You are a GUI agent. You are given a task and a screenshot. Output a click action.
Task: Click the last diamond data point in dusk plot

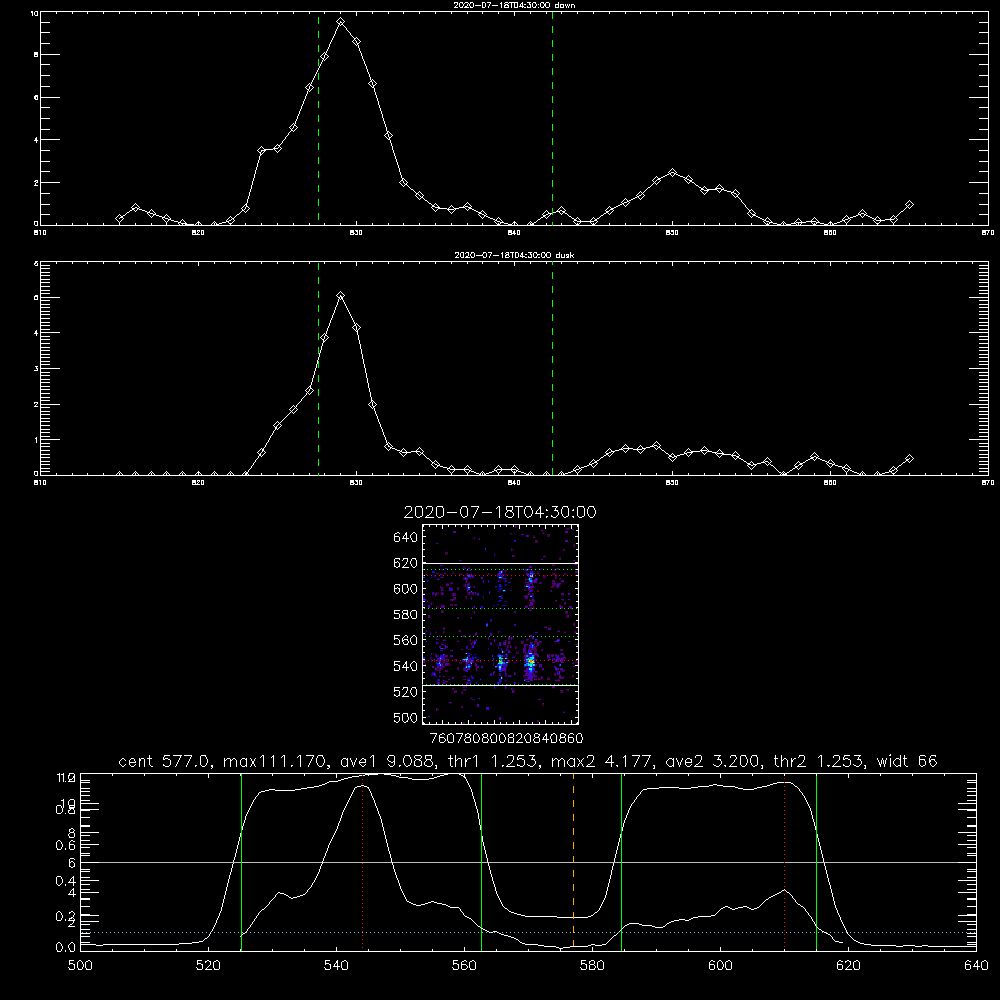[x=909, y=459]
